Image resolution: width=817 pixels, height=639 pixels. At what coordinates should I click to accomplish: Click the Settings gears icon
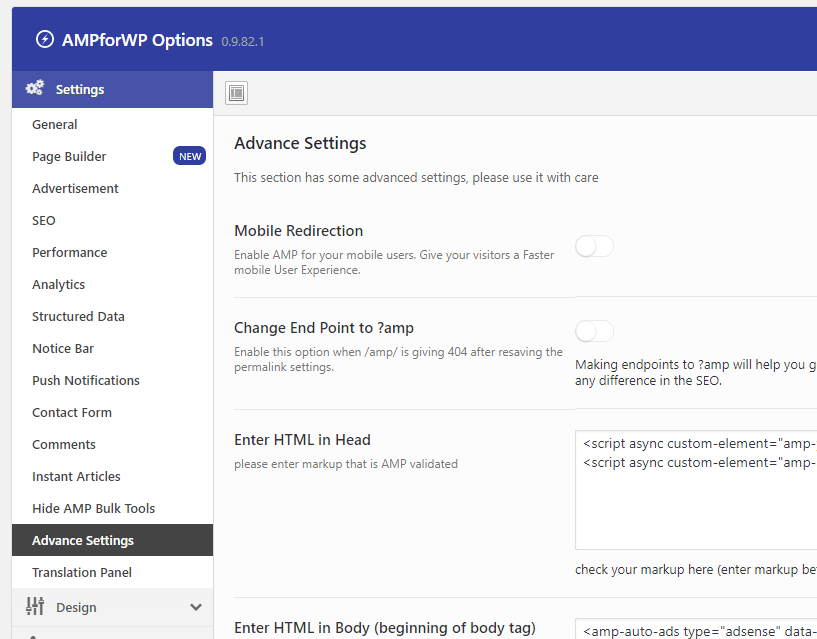(x=35, y=89)
